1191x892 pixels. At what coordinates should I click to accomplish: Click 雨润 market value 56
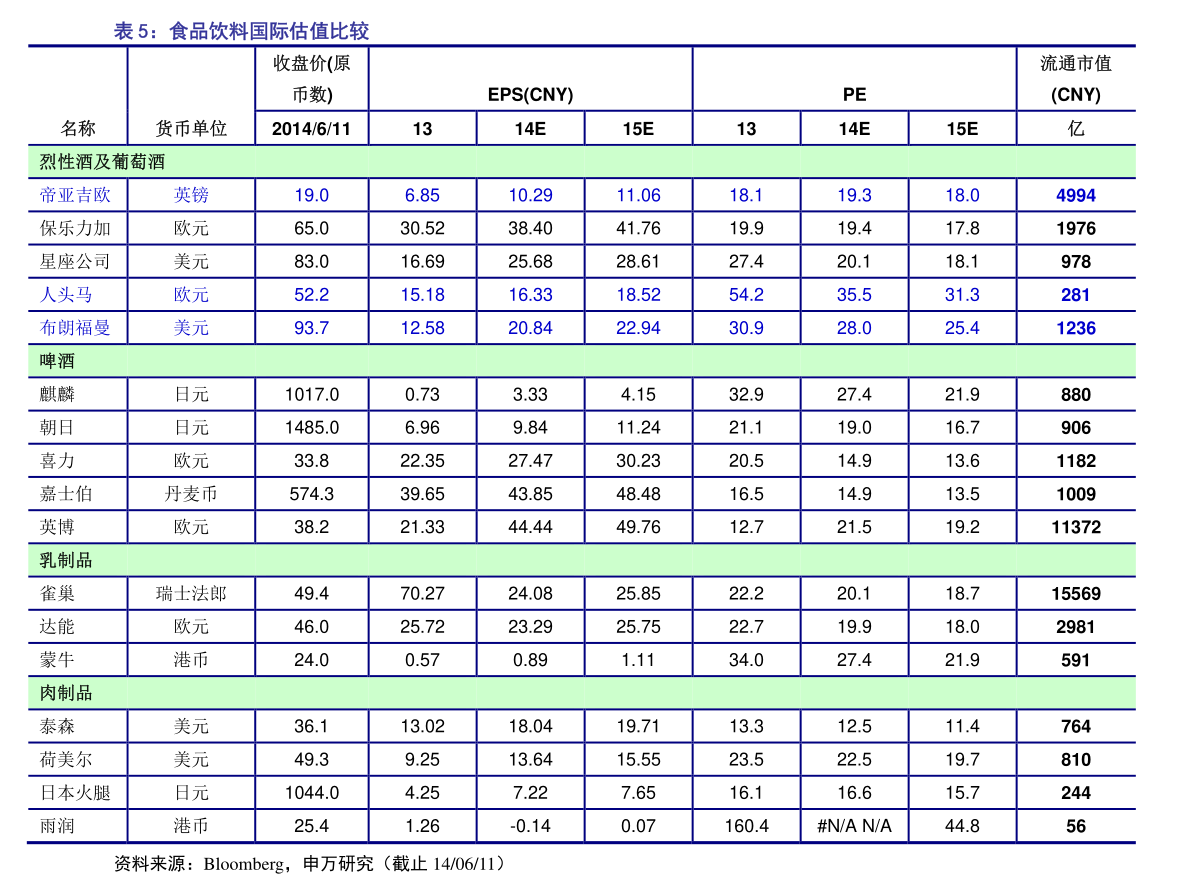click(x=1076, y=826)
